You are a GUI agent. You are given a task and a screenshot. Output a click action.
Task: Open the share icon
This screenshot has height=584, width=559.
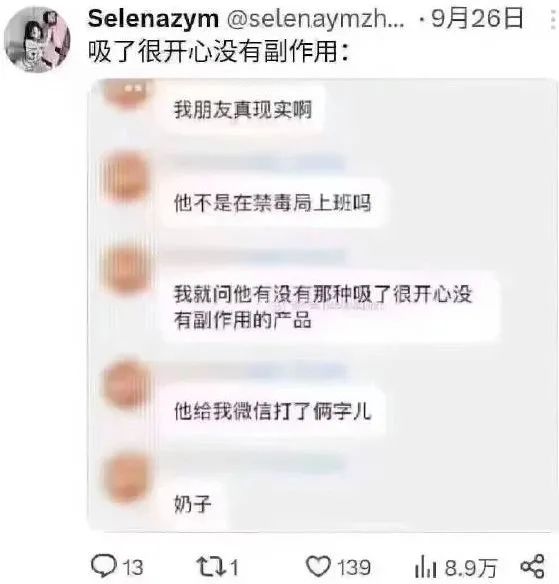coord(533,566)
